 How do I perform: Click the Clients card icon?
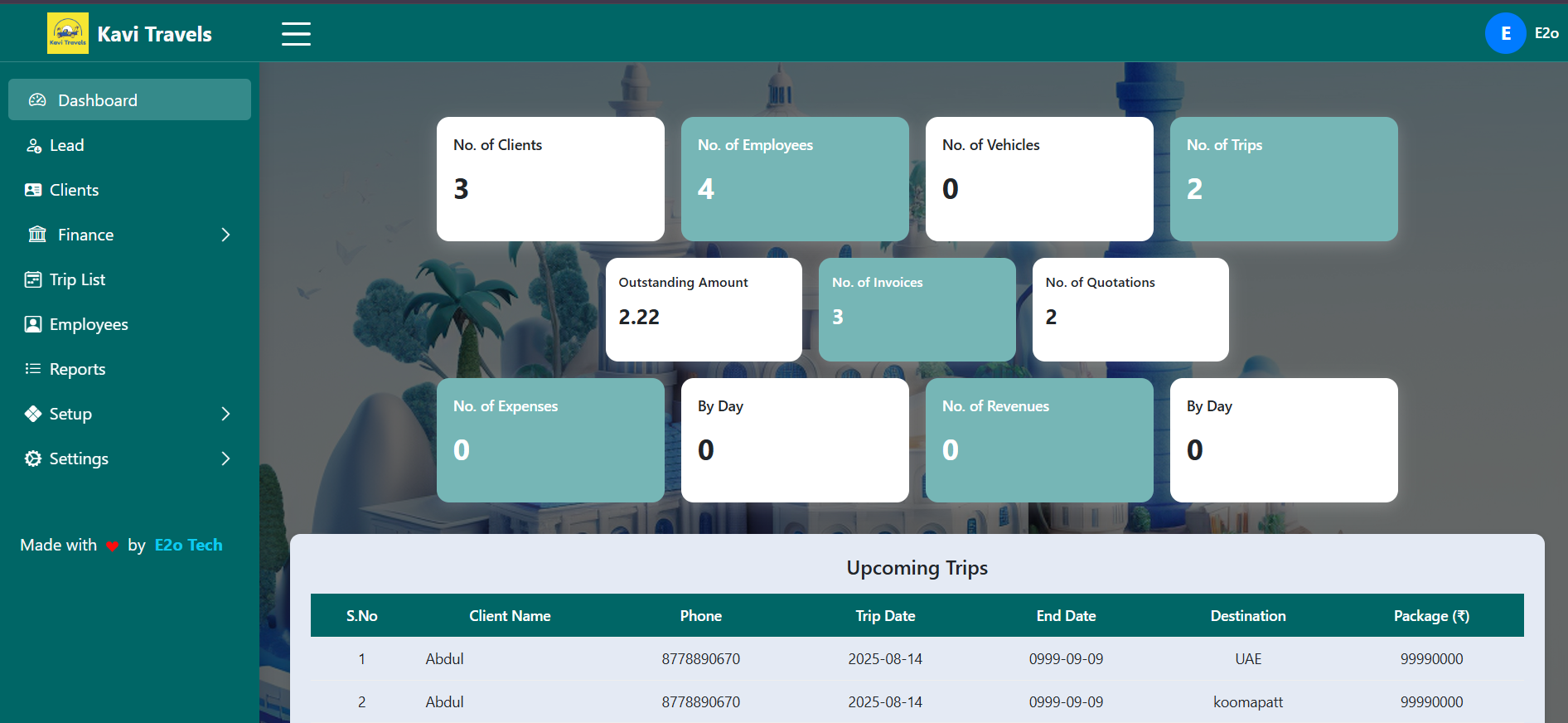coord(33,190)
